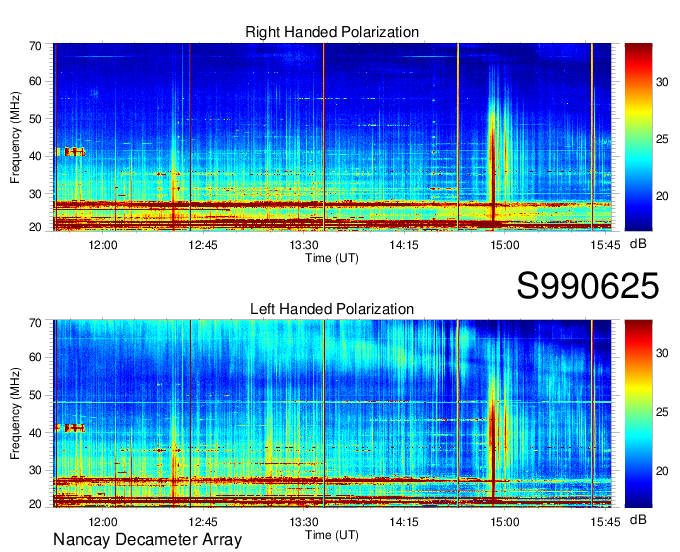680x552 pixels.
Task: Click 'Time (UT)' label under Right Handed plot
Action: click(332, 258)
